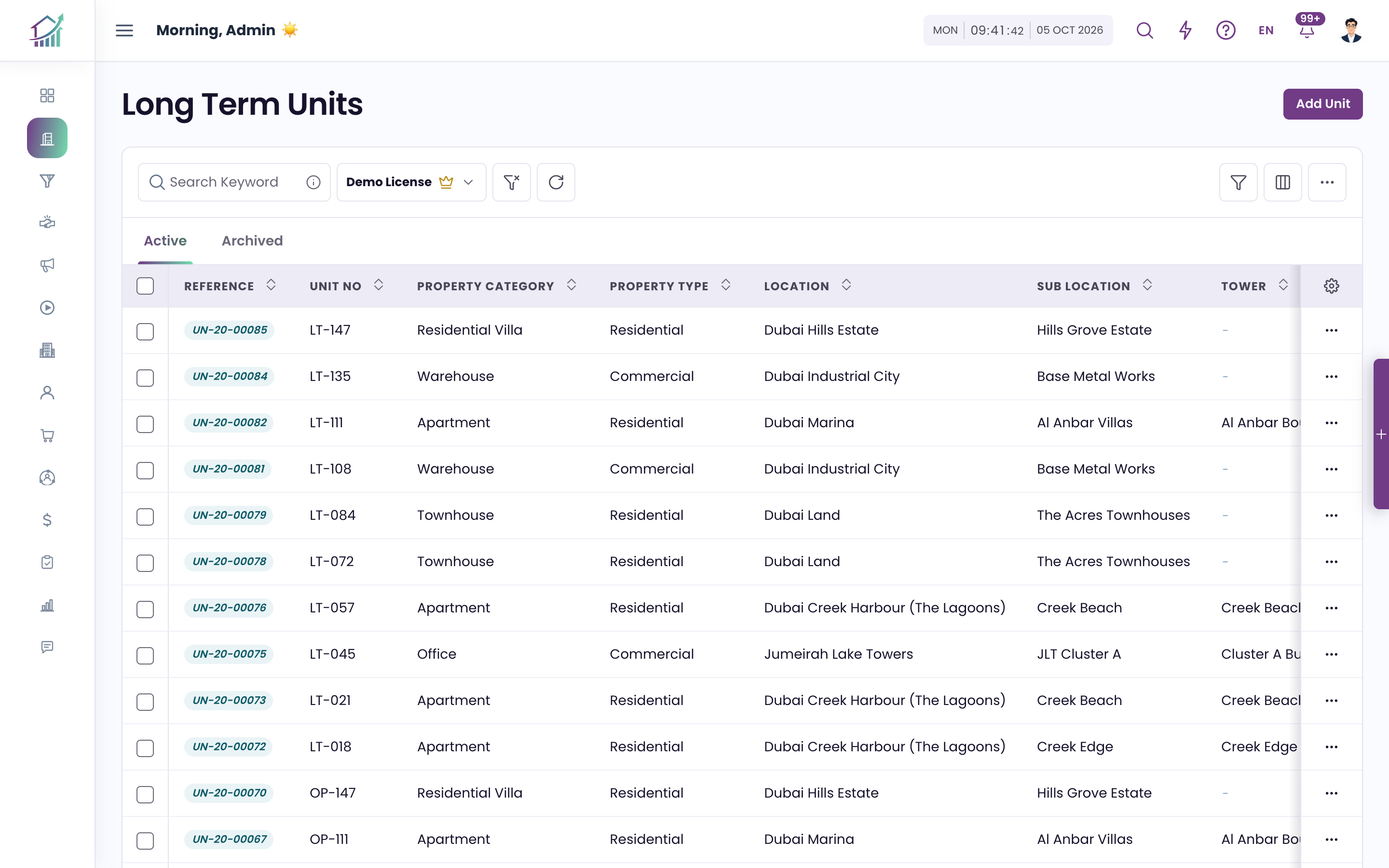This screenshot has width=1389, height=868.
Task: Open the megaphone marketing icon in sidebar
Action: point(47,265)
